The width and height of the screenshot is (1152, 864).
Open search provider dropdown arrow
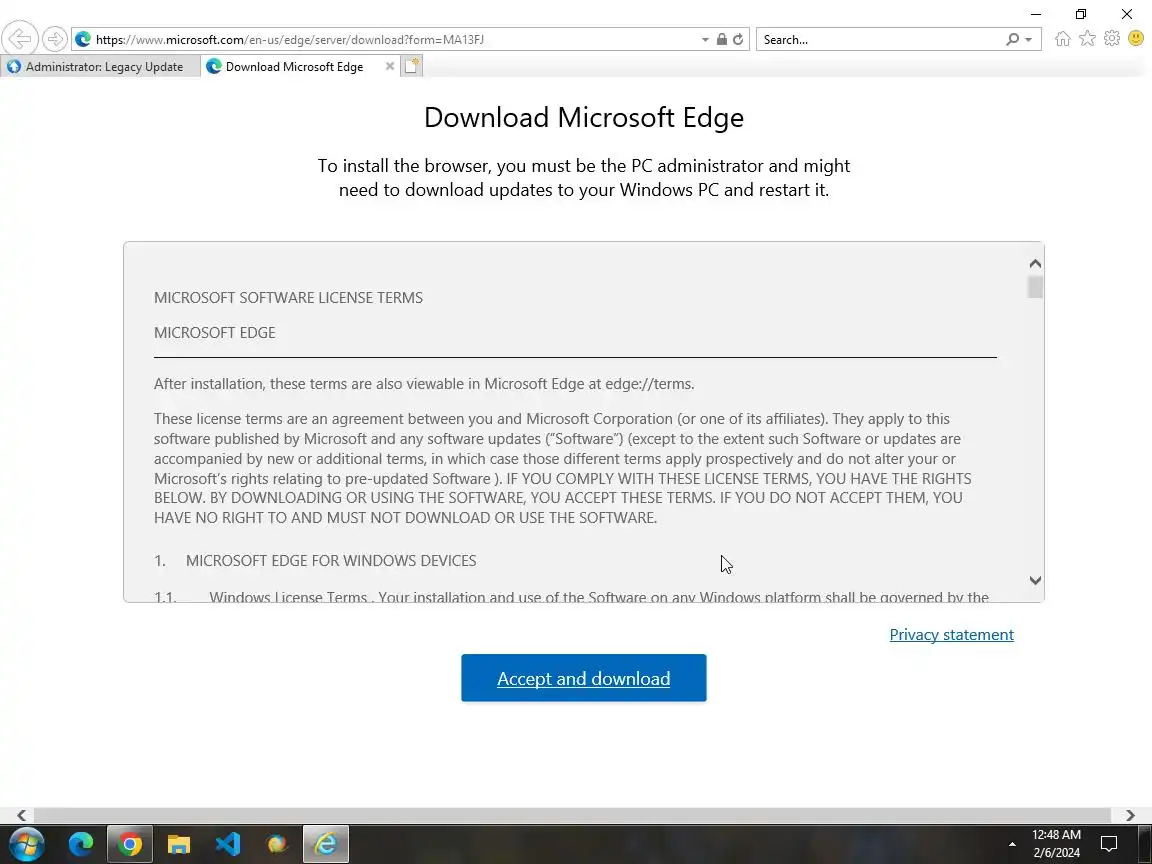click(1029, 40)
